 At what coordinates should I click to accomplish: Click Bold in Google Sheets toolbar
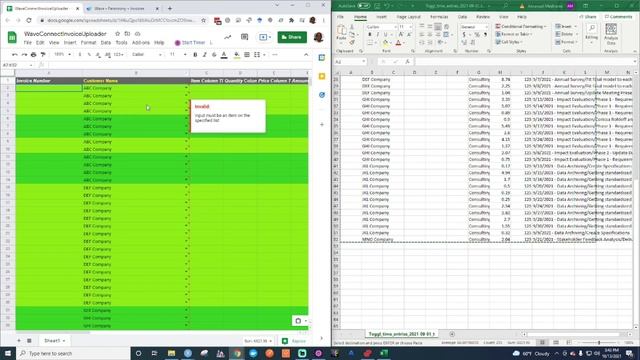tap(195, 55)
